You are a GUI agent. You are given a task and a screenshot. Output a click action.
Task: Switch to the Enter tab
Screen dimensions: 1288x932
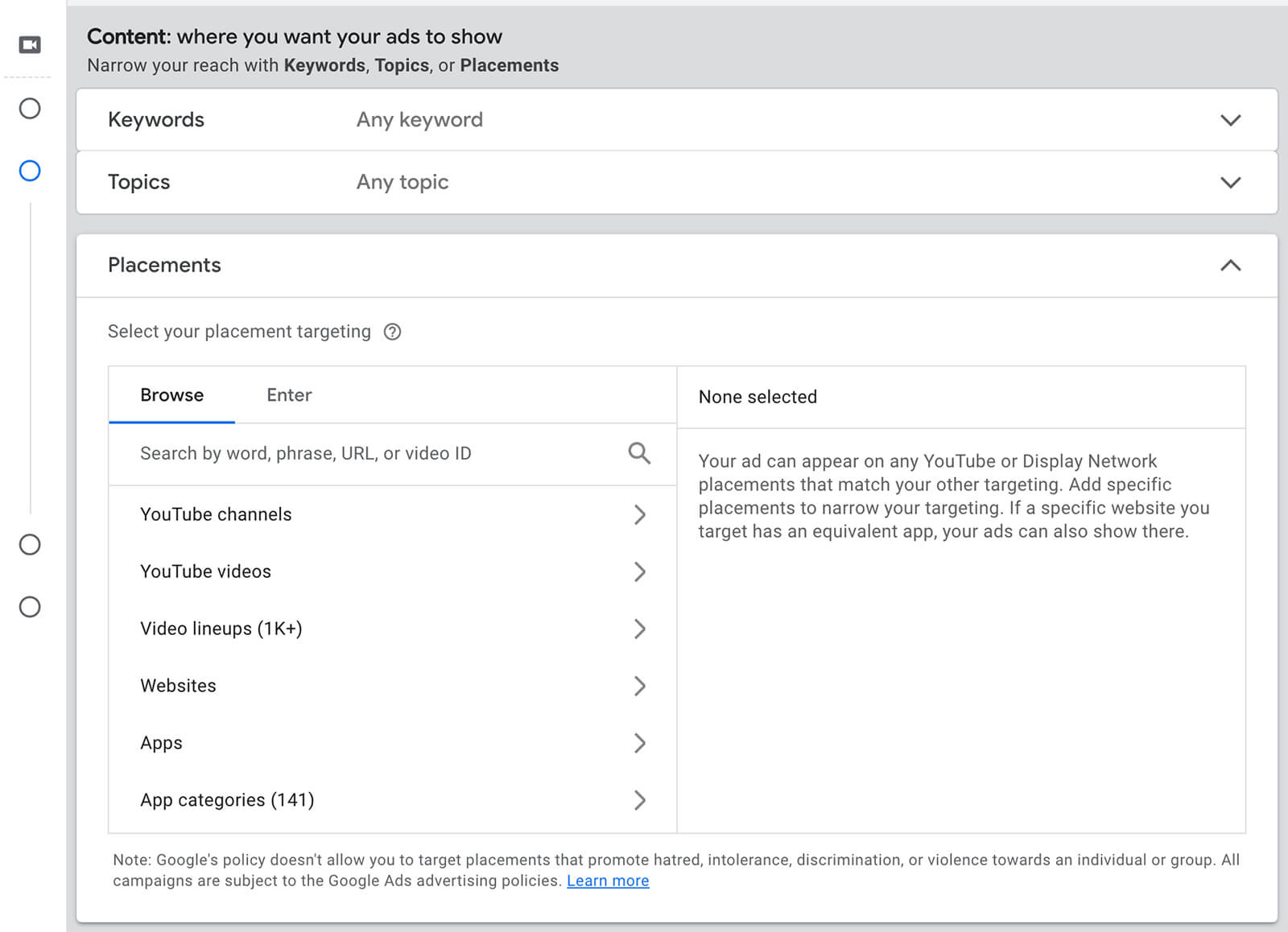coord(289,395)
